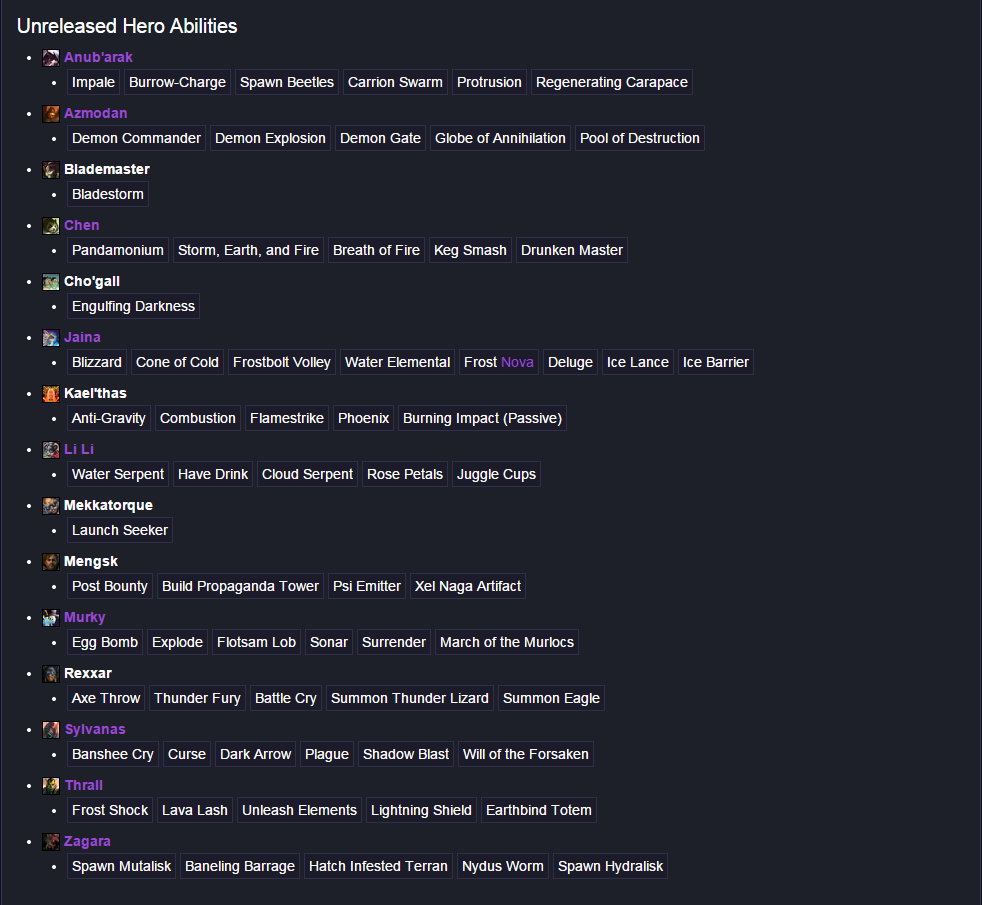
Task: Click the March of the Murlocs tag
Action: tap(507, 642)
